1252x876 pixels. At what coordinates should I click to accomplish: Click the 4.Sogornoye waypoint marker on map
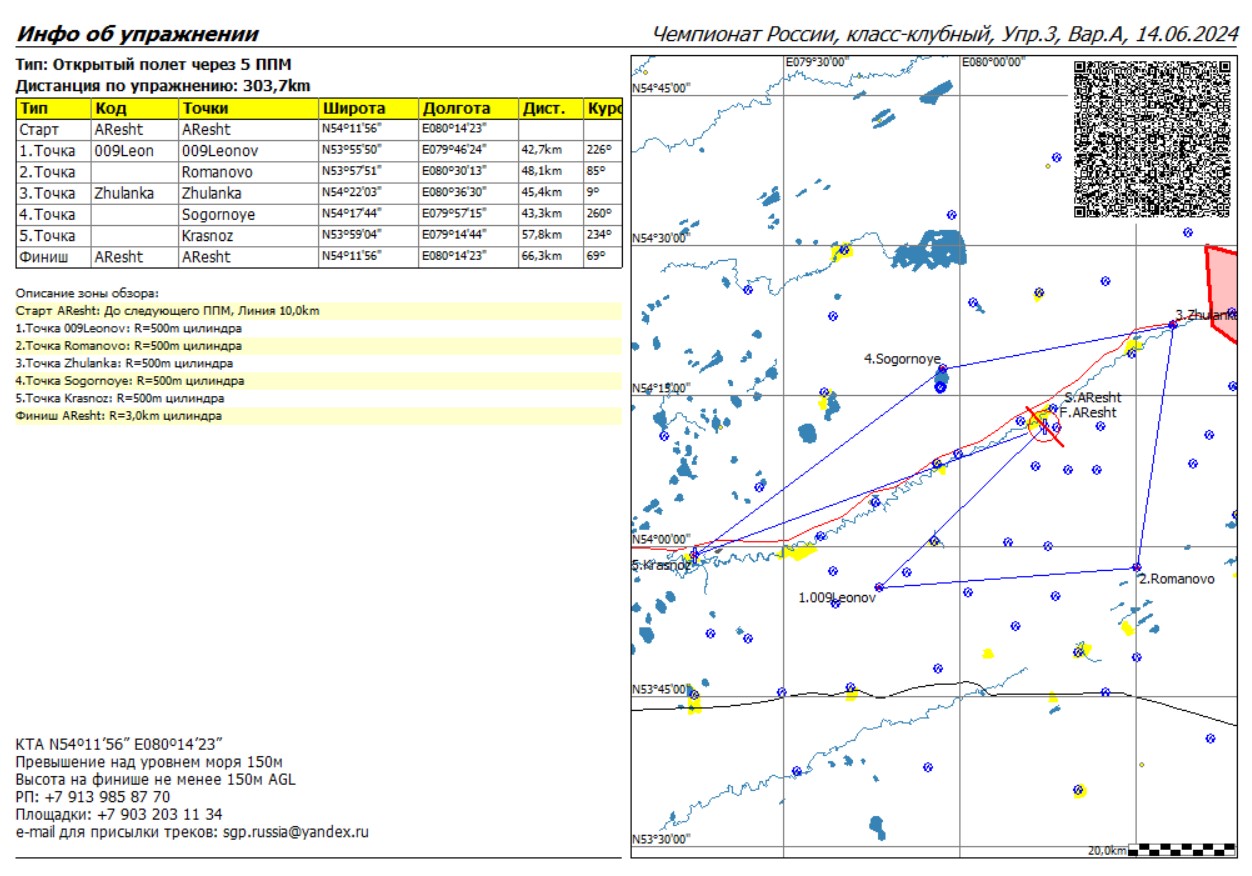942,369
